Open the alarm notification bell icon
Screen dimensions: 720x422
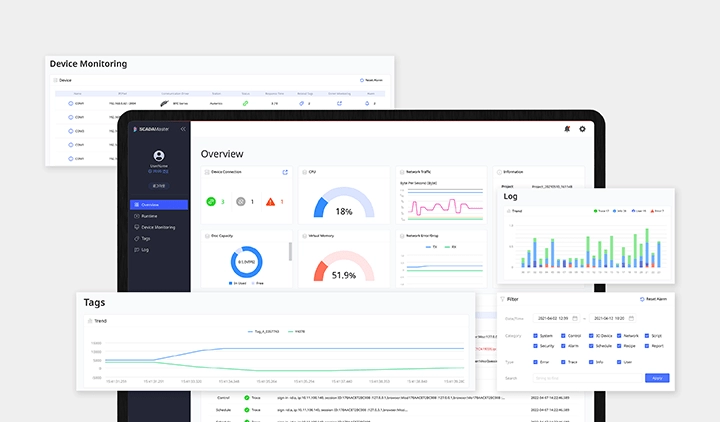[x=566, y=129]
